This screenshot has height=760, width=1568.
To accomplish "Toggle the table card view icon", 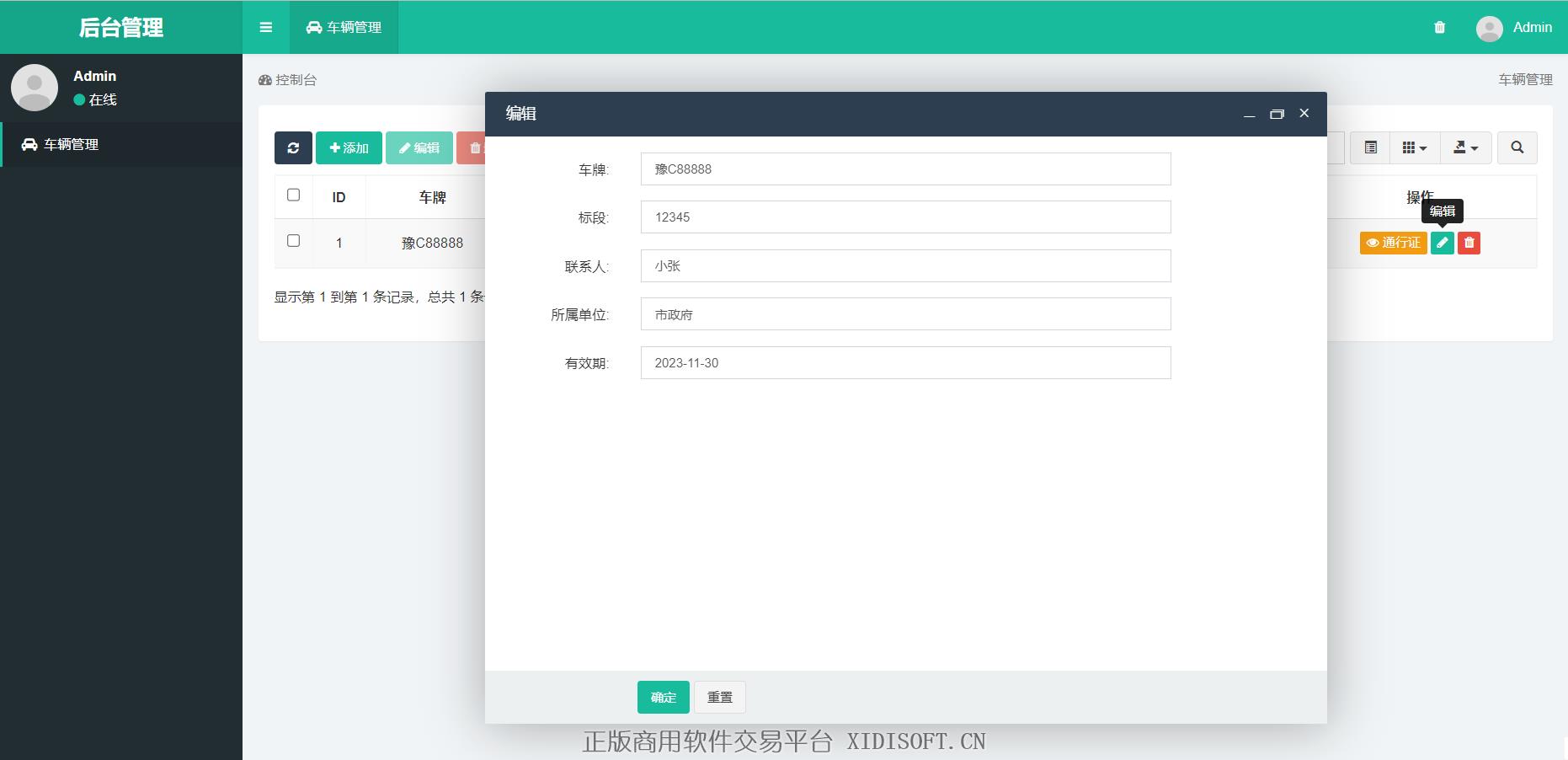I will (1370, 148).
